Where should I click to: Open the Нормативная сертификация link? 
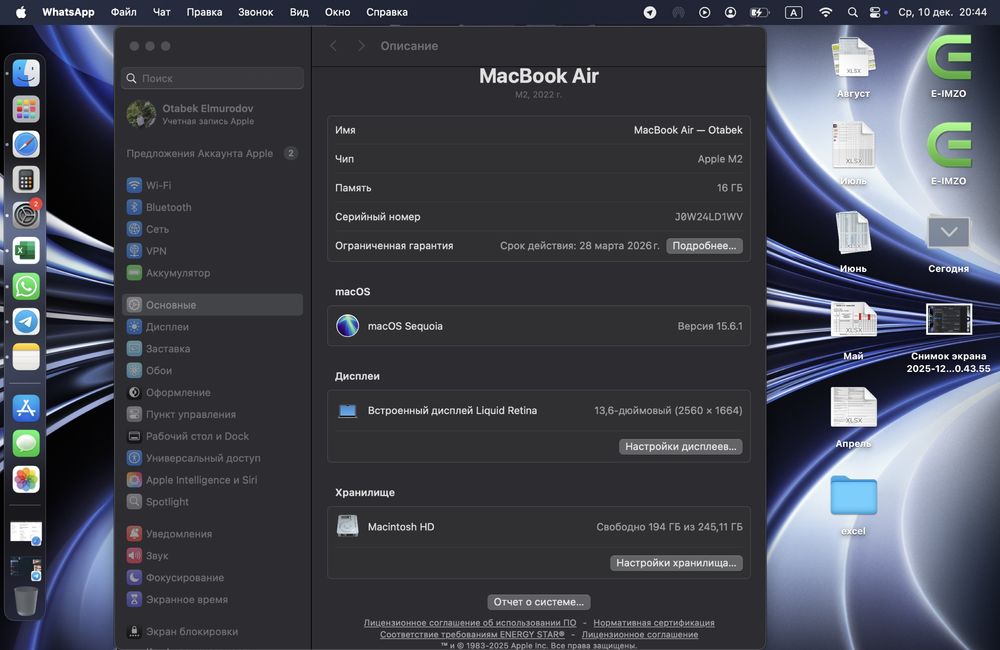pos(654,623)
